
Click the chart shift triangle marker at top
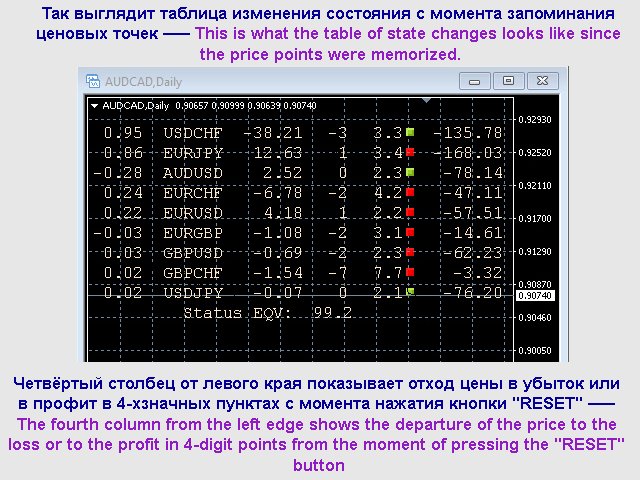click(427, 101)
